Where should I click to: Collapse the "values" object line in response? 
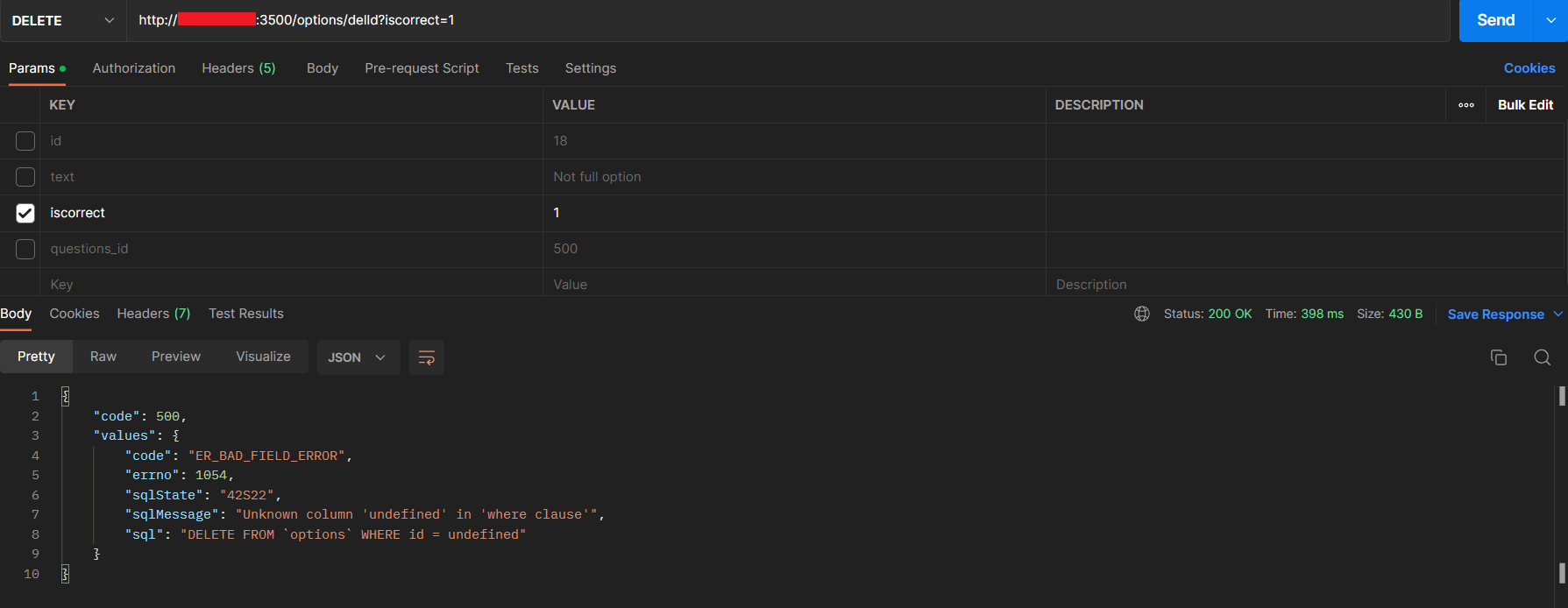click(136, 435)
